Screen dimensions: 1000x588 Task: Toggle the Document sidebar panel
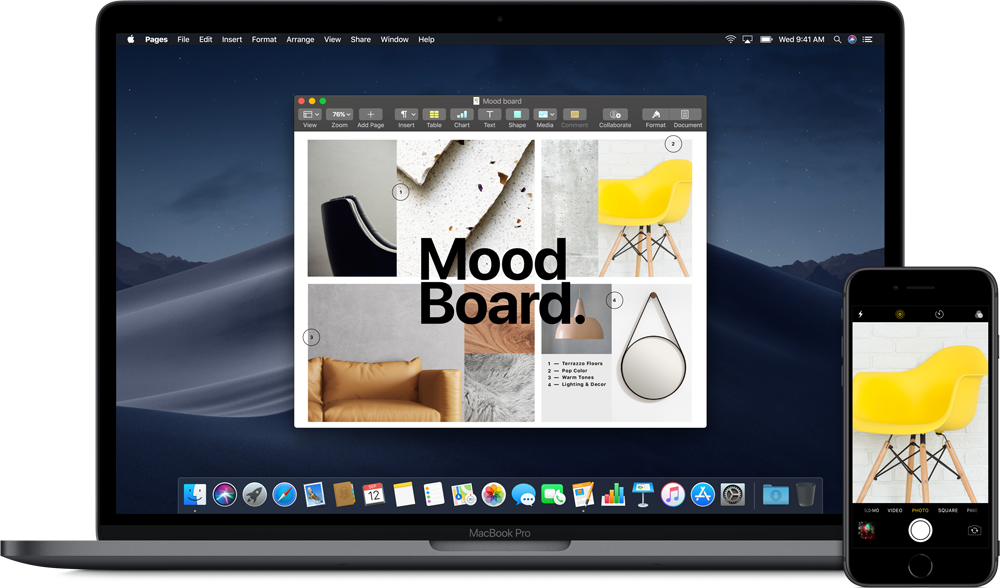(687, 115)
